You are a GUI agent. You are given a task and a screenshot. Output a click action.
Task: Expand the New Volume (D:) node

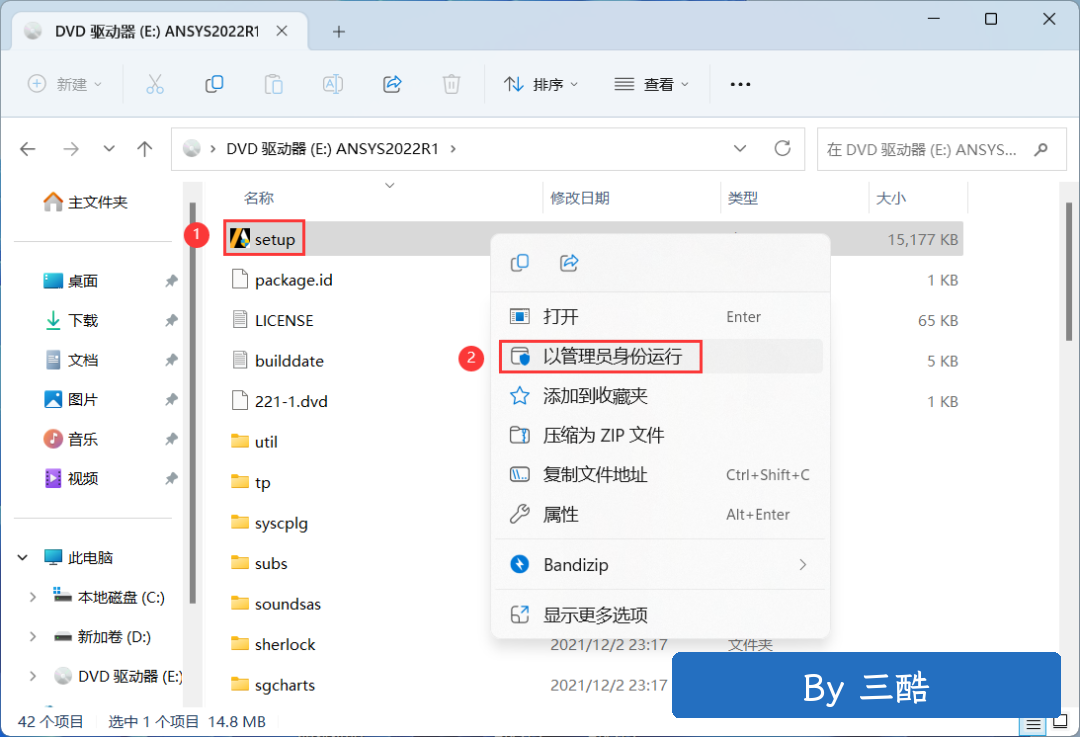[x=32, y=636]
